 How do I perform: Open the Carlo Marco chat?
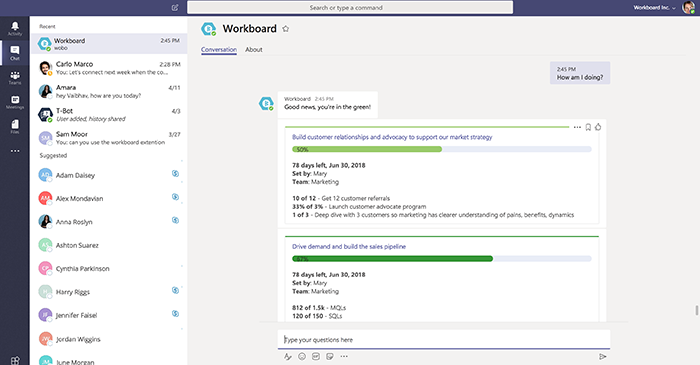(x=108, y=68)
